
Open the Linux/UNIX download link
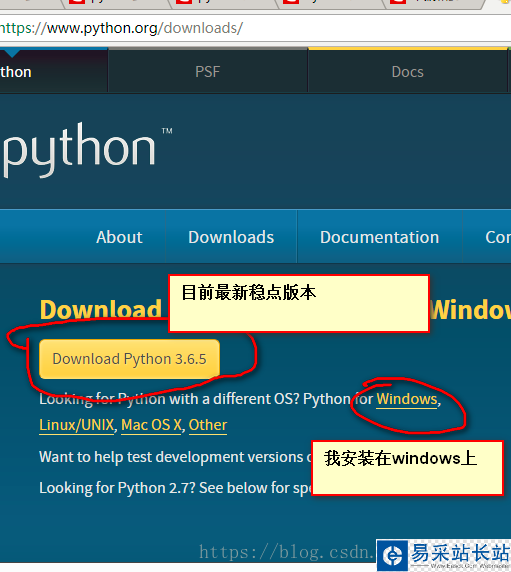pyautogui.click(x=77, y=425)
